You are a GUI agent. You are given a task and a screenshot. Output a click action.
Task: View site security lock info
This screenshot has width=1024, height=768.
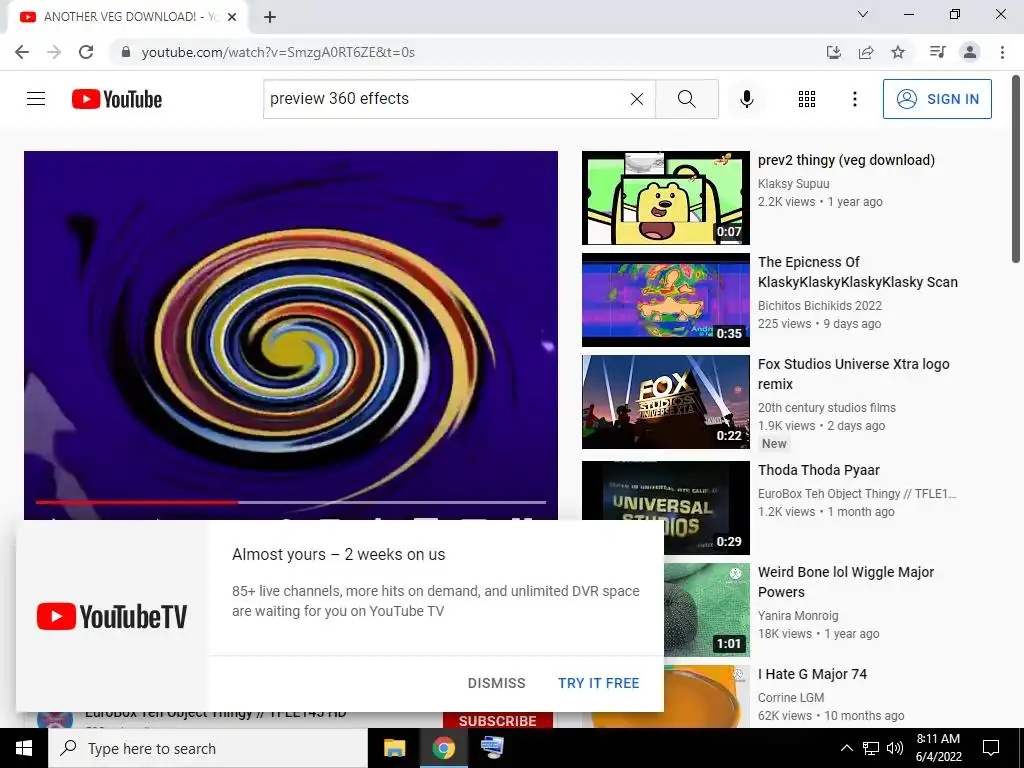(126, 52)
